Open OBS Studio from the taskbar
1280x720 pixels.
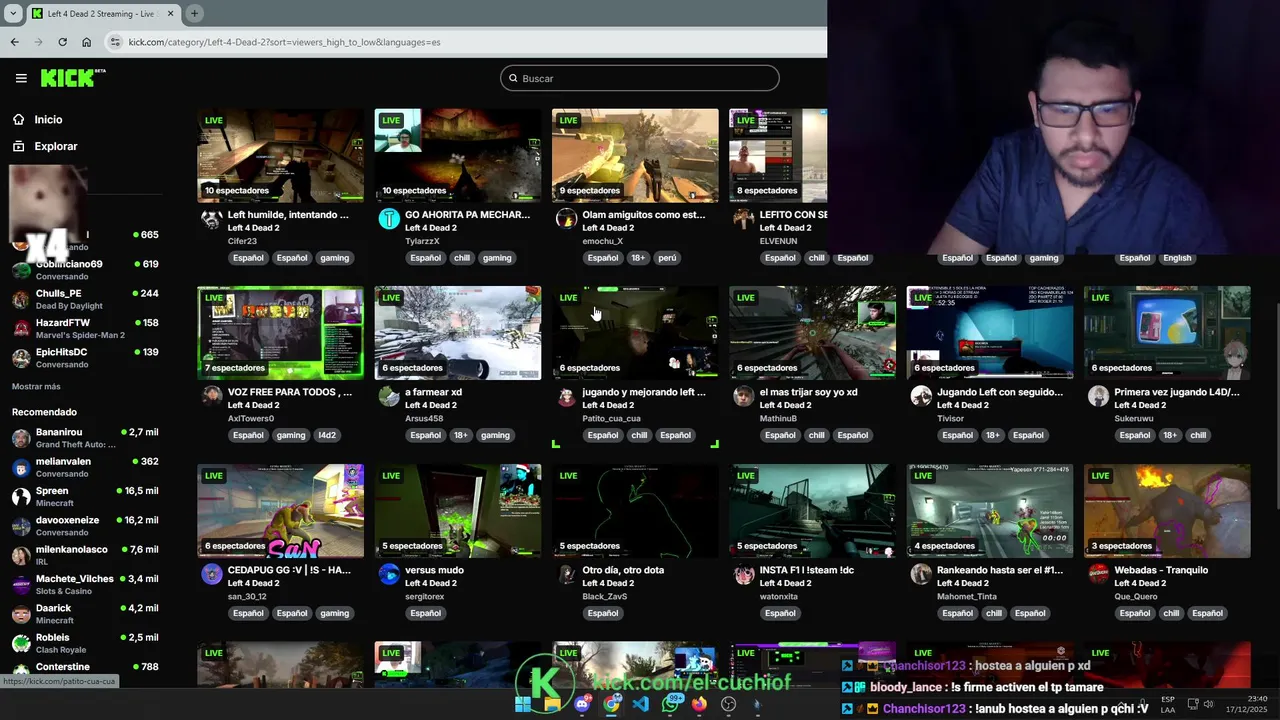[729, 704]
